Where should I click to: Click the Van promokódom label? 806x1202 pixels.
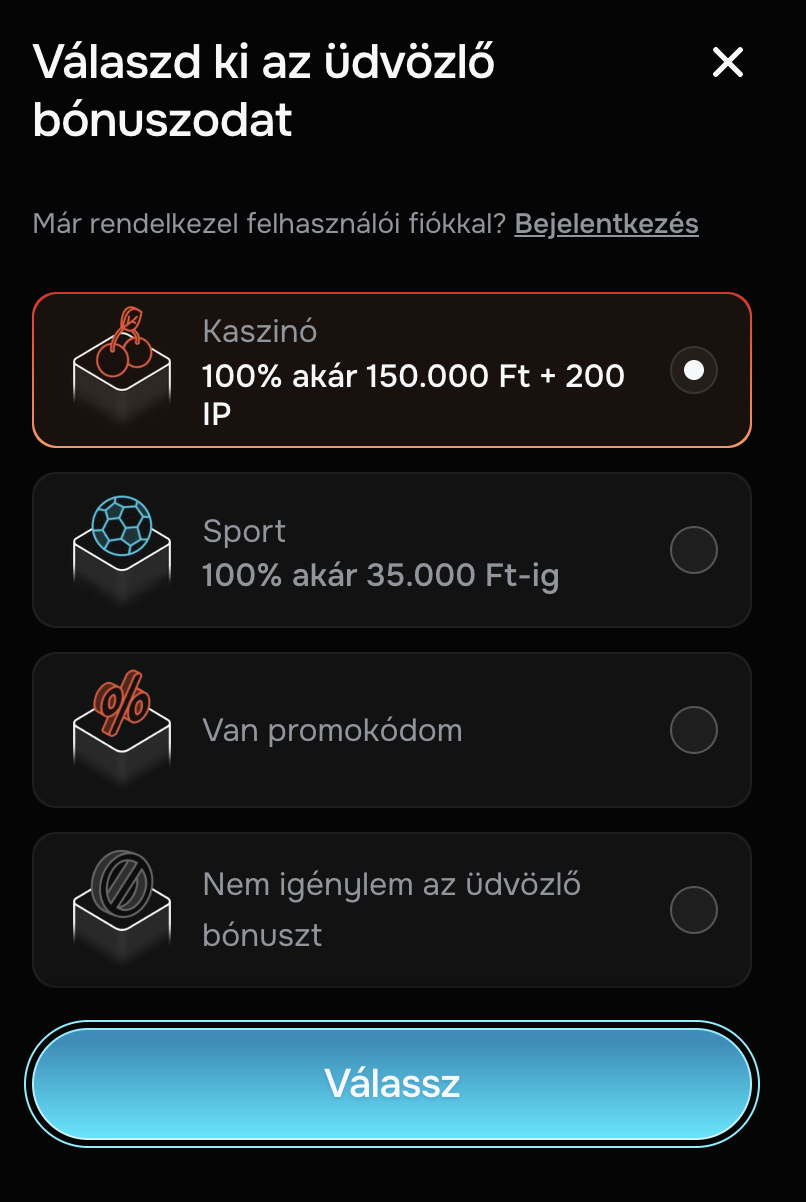click(332, 730)
